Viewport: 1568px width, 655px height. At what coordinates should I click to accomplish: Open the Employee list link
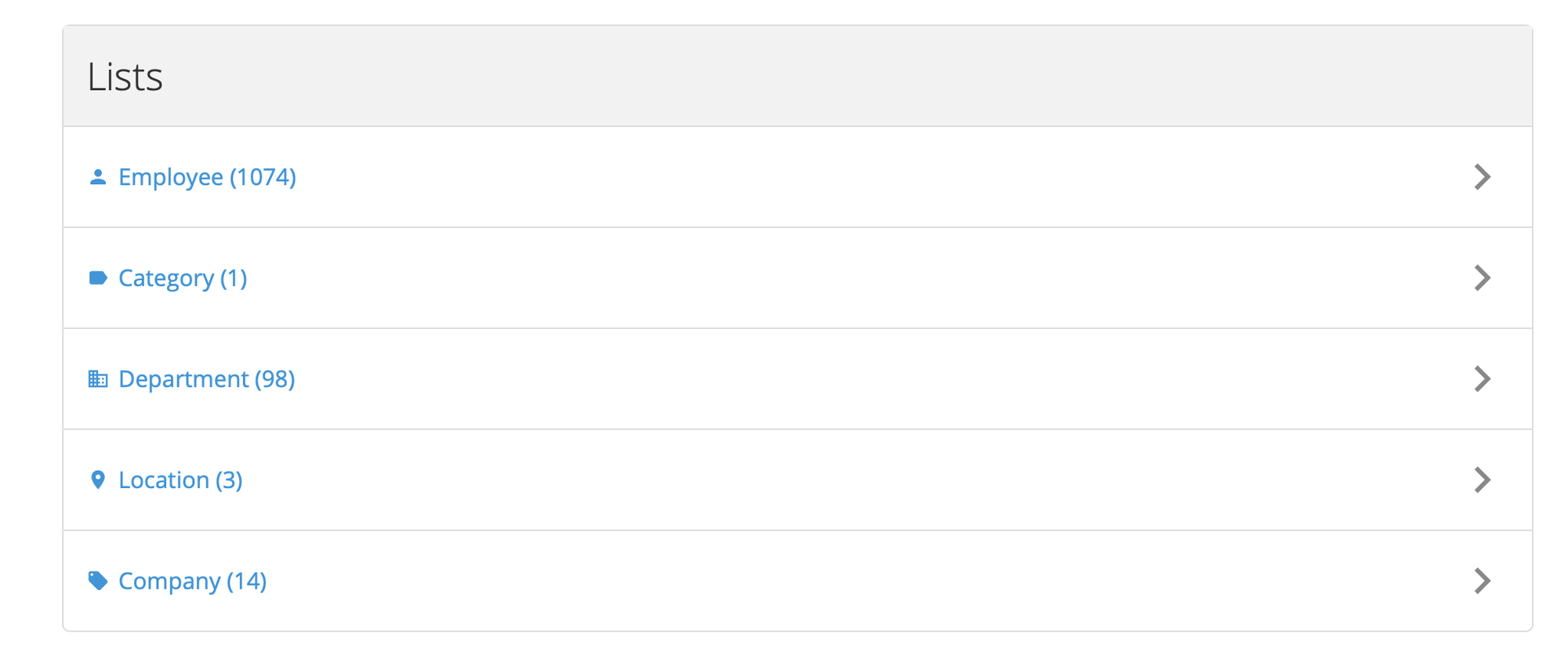(x=171, y=177)
